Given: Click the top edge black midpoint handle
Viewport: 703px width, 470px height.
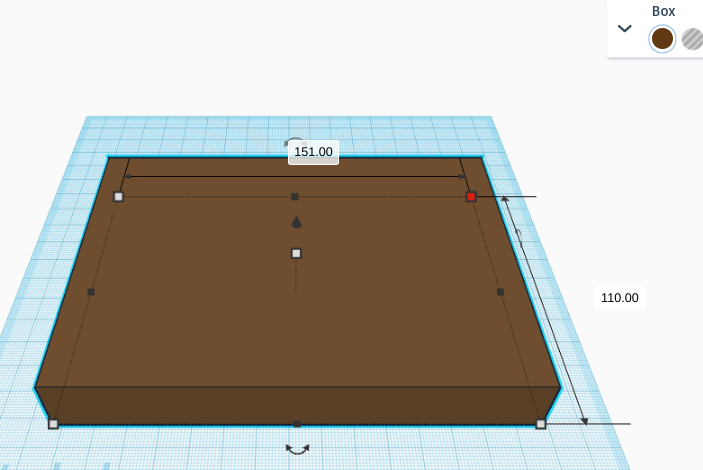Looking at the screenshot, I should tap(295, 196).
